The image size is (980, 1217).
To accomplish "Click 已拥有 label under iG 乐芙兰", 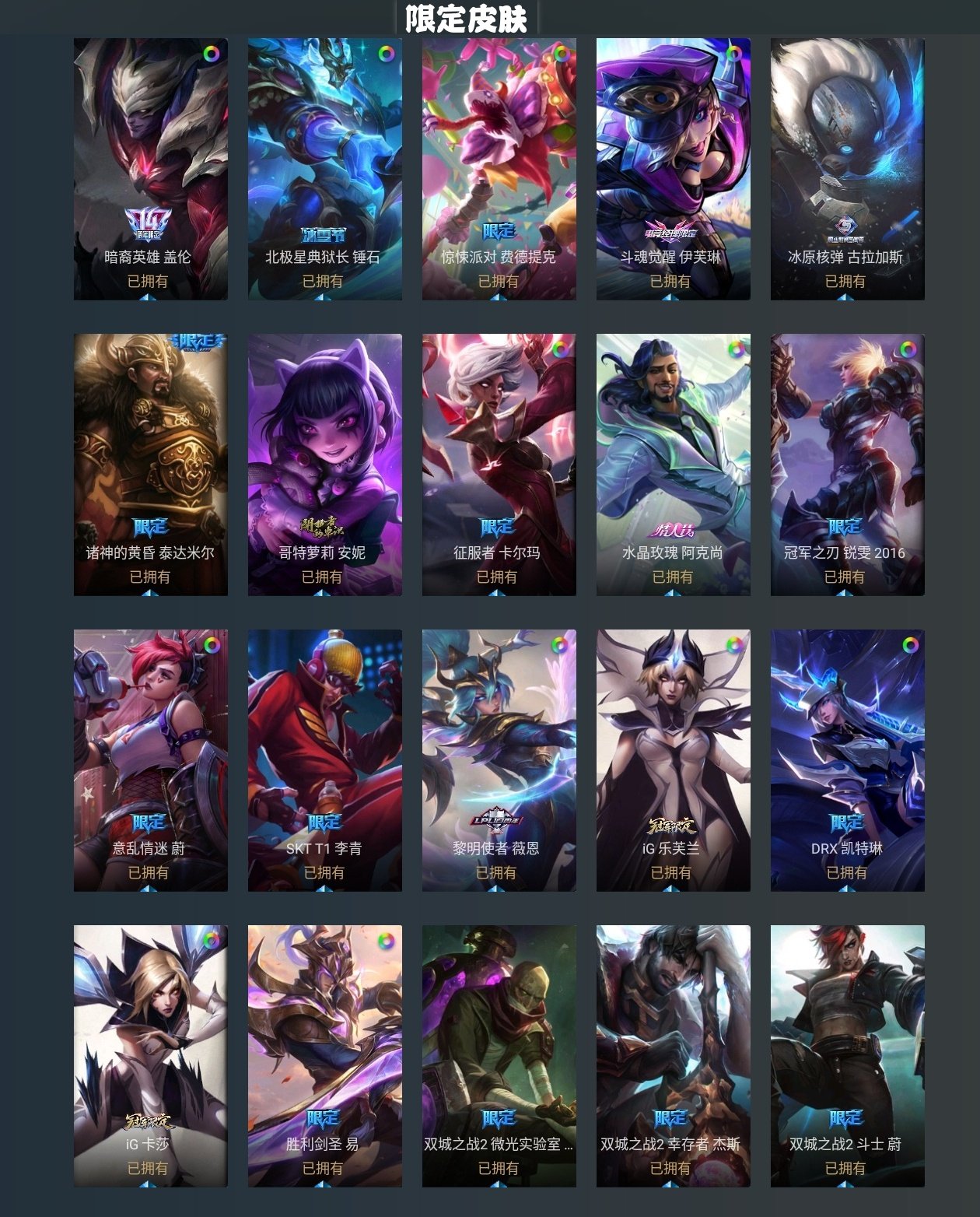I will click(x=670, y=872).
